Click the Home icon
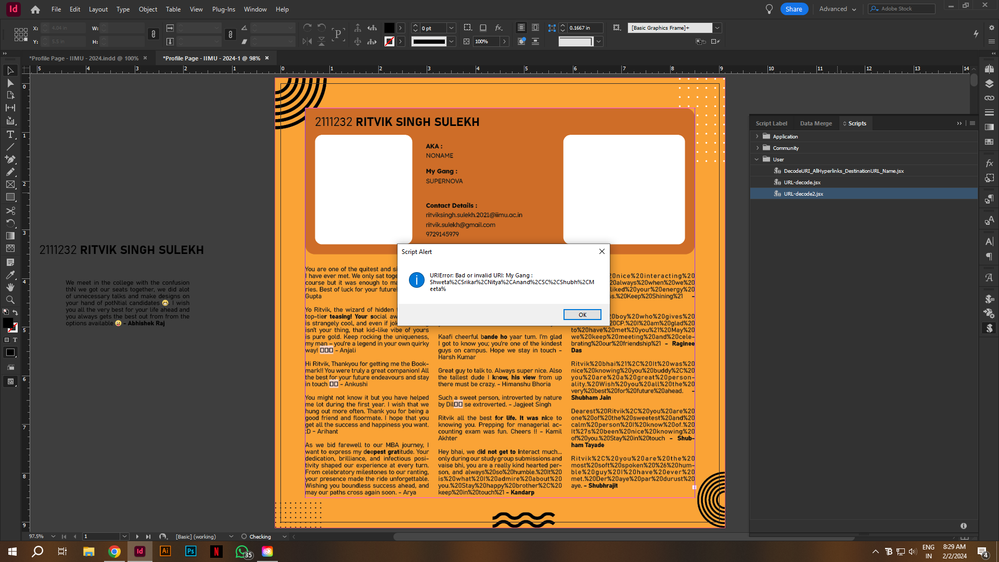Image resolution: width=999 pixels, height=562 pixels. click(x=35, y=10)
